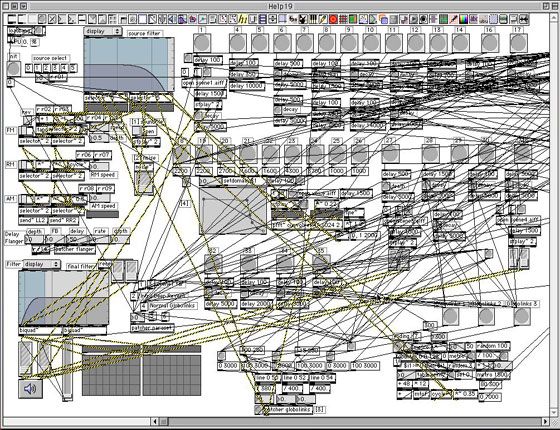Open the display menu above source filter
Image resolution: width=560 pixels, height=430 pixels.
(103, 31)
